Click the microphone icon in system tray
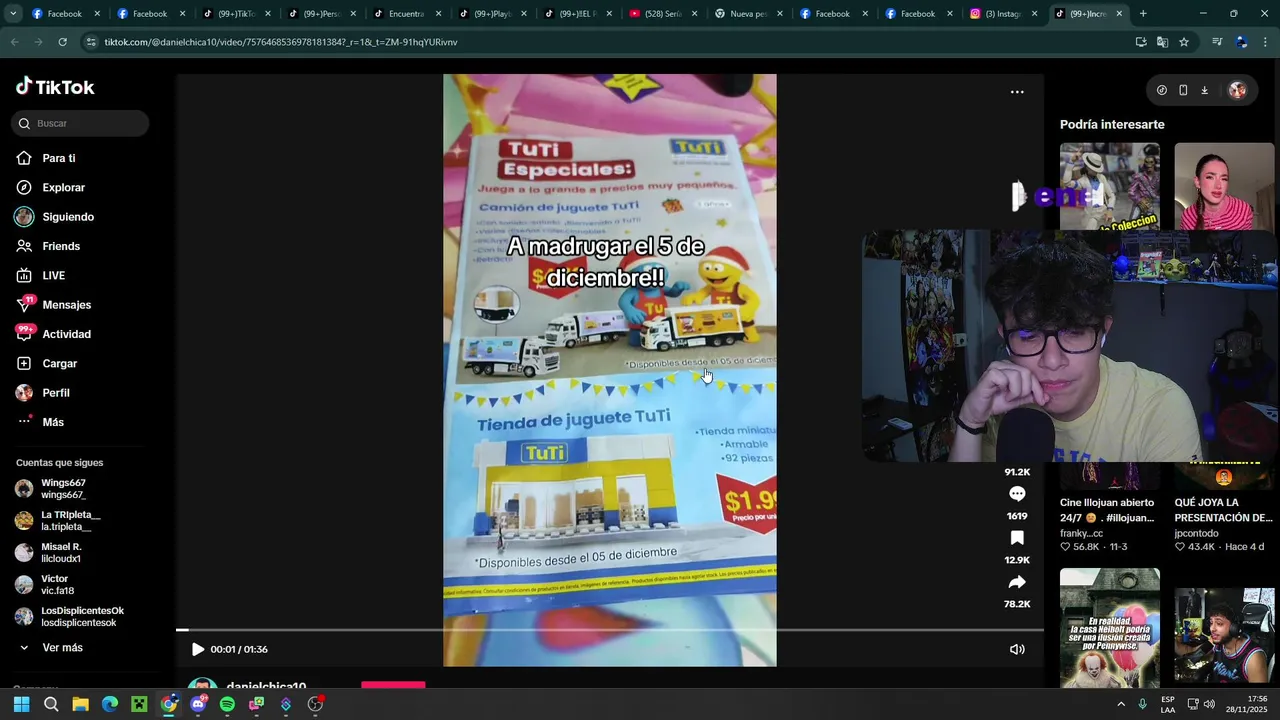 click(1142, 704)
